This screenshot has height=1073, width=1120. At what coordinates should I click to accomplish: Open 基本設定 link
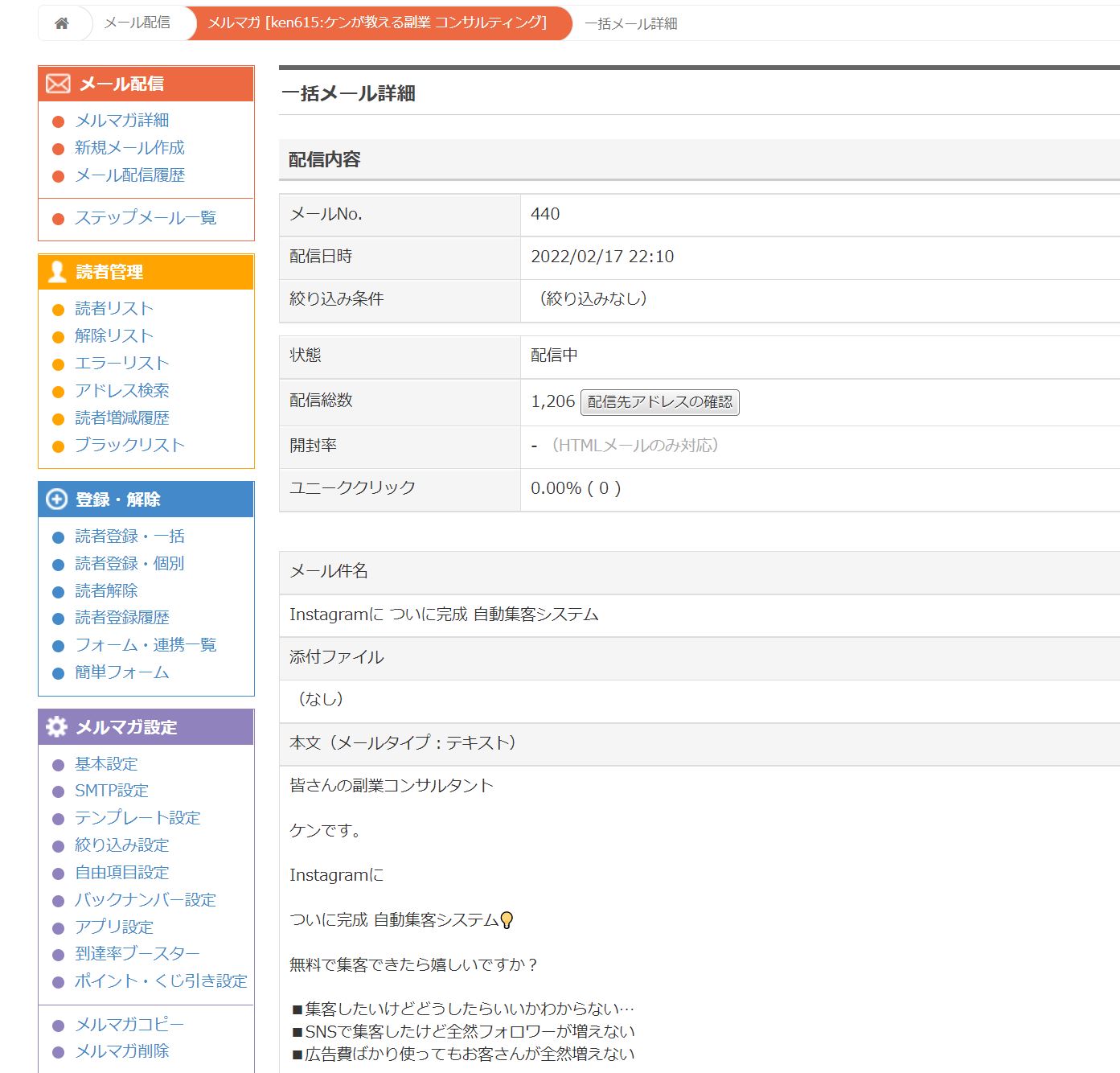coord(106,764)
